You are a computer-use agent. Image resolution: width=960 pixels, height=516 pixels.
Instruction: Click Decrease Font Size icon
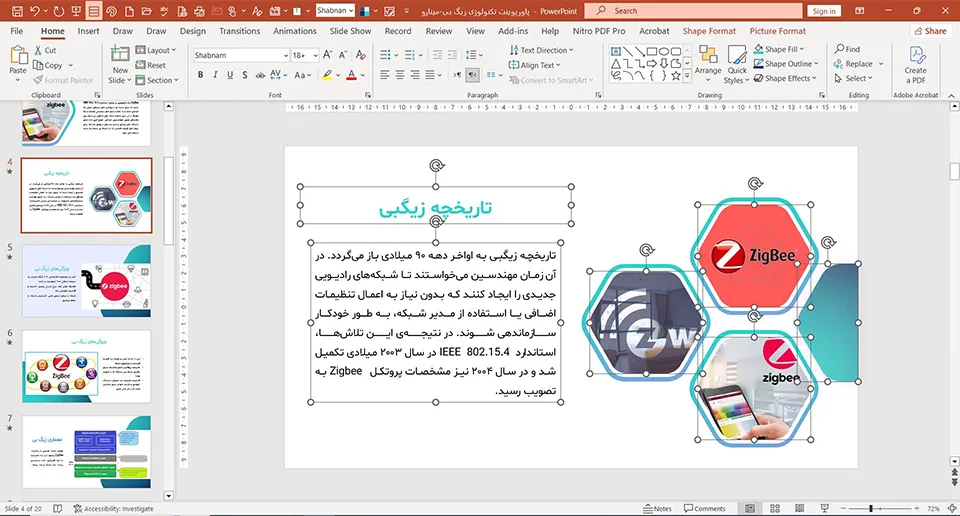click(343, 55)
